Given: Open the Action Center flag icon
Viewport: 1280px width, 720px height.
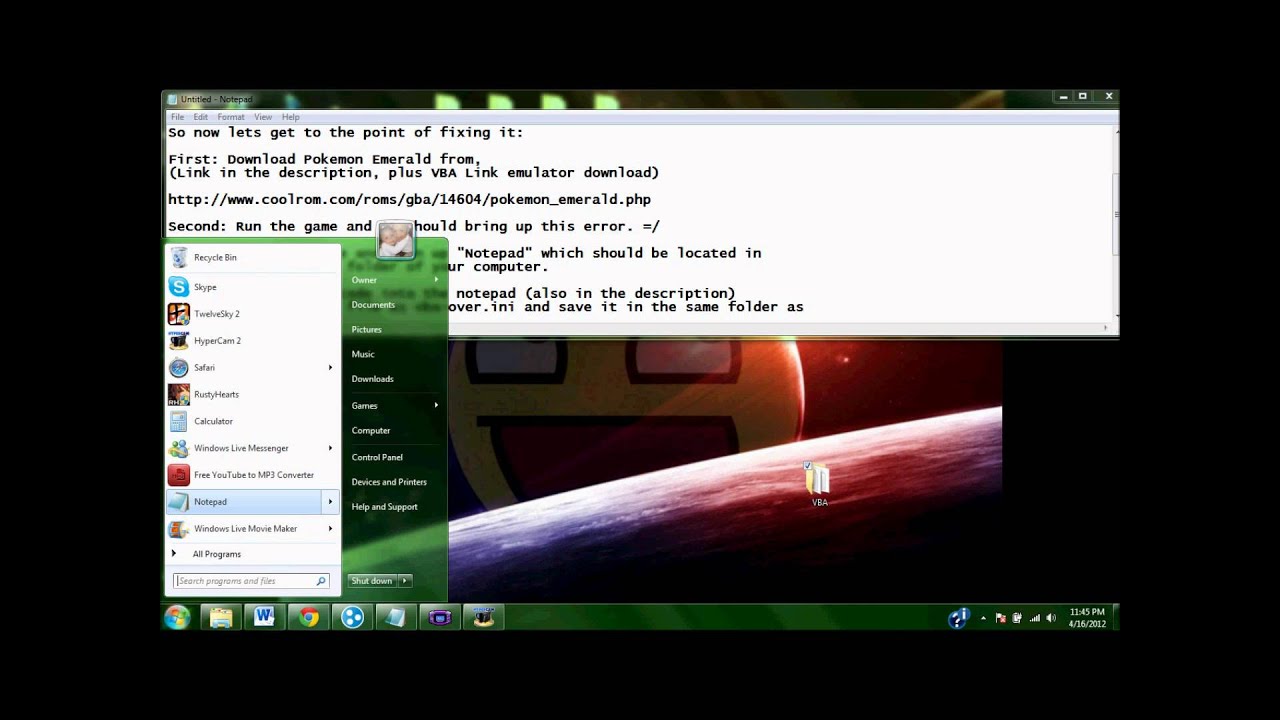Looking at the screenshot, I should [1001, 618].
